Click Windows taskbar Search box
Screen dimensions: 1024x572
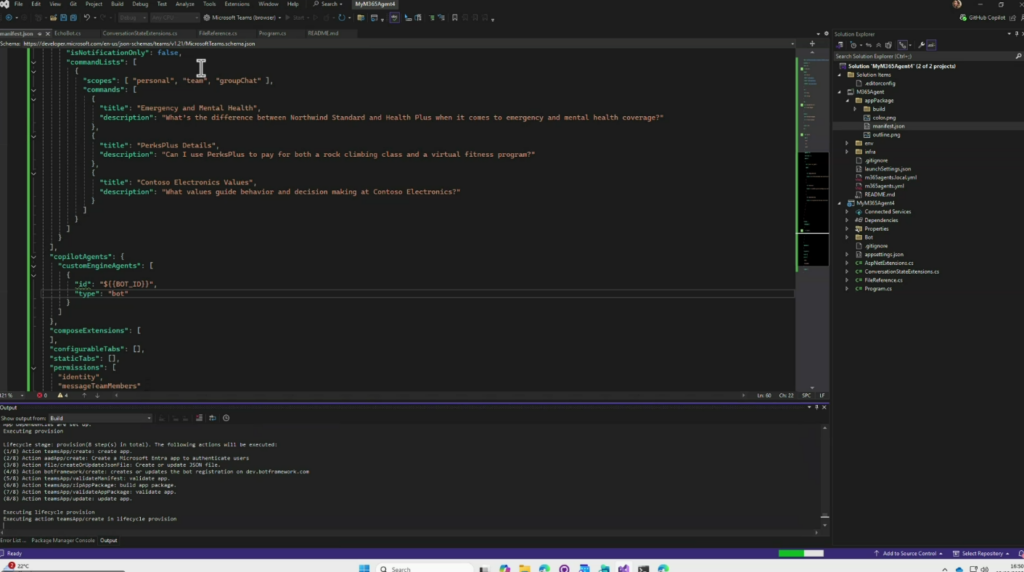pos(423,569)
